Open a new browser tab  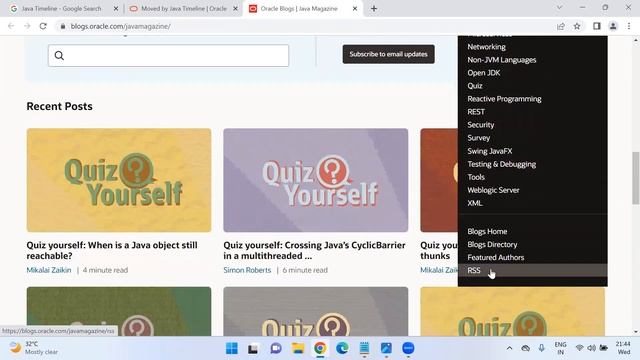[374, 9]
